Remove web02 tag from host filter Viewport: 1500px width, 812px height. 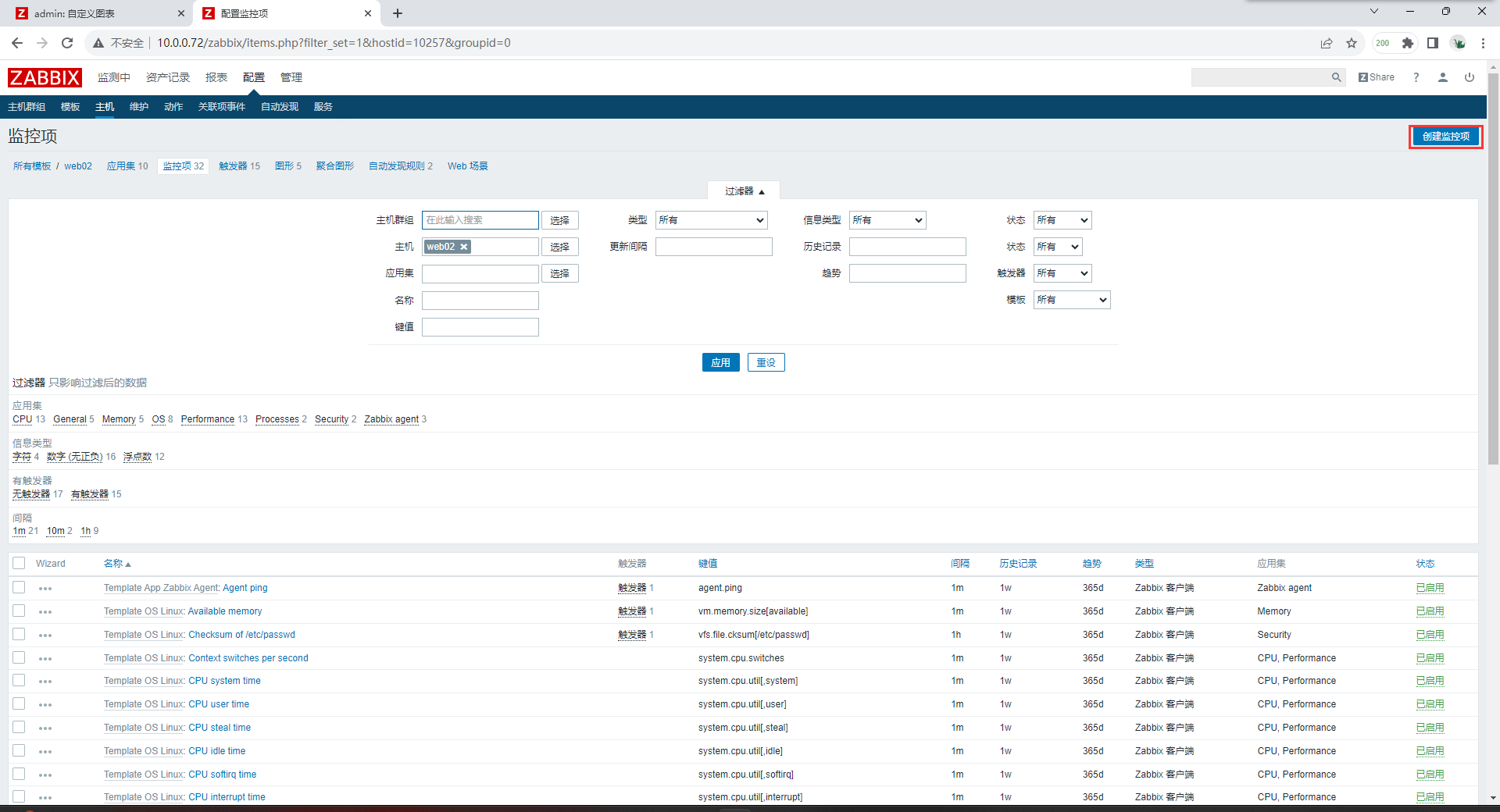tap(464, 247)
